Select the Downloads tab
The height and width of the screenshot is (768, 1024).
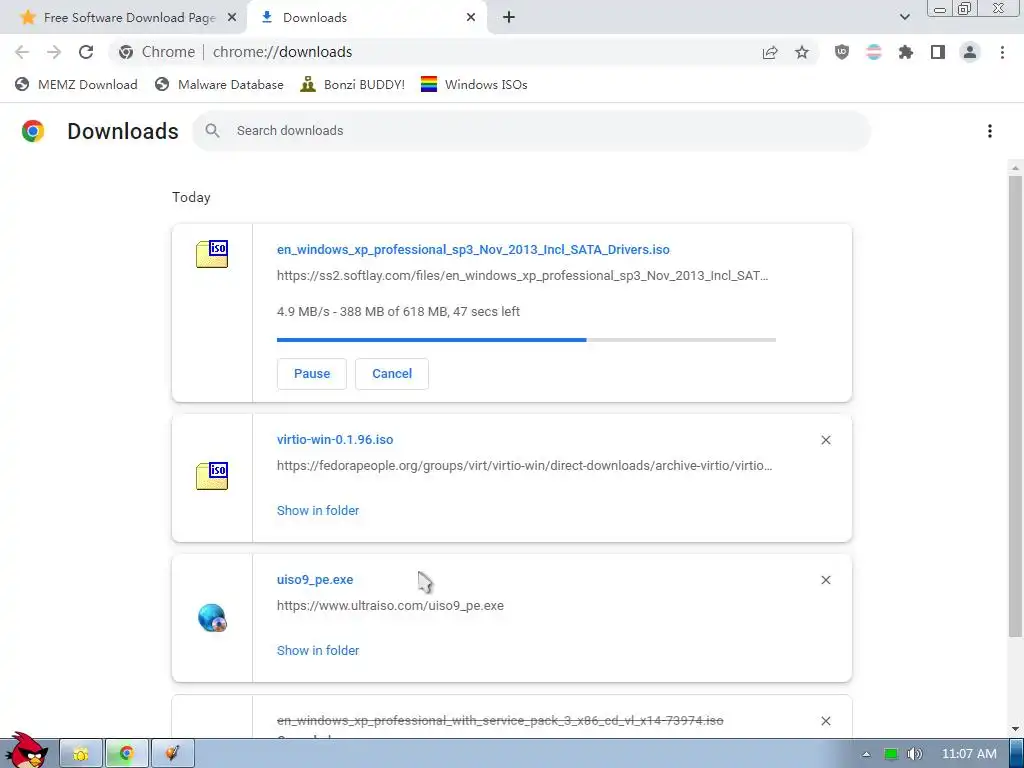coord(367,18)
